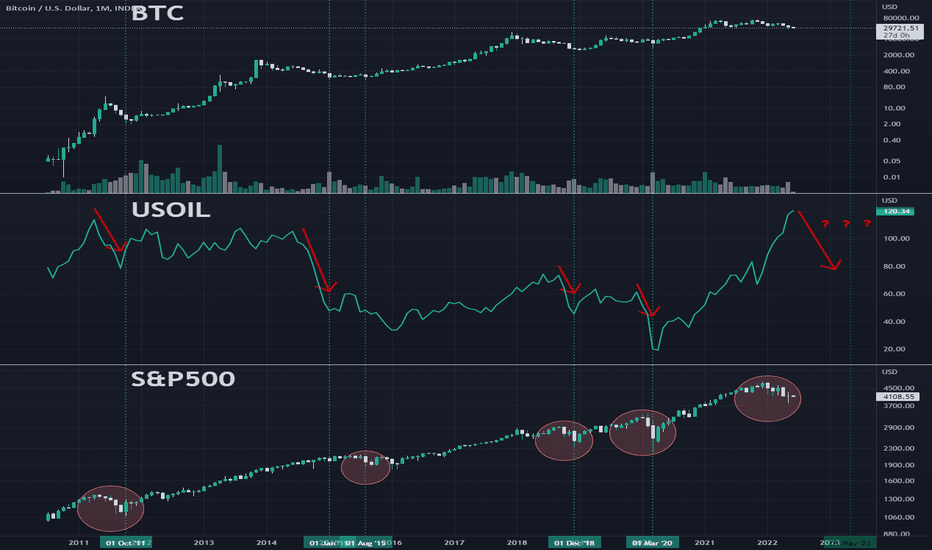
Task: Click the 1600.00 S&P500 axis value
Action: tap(899, 481)
